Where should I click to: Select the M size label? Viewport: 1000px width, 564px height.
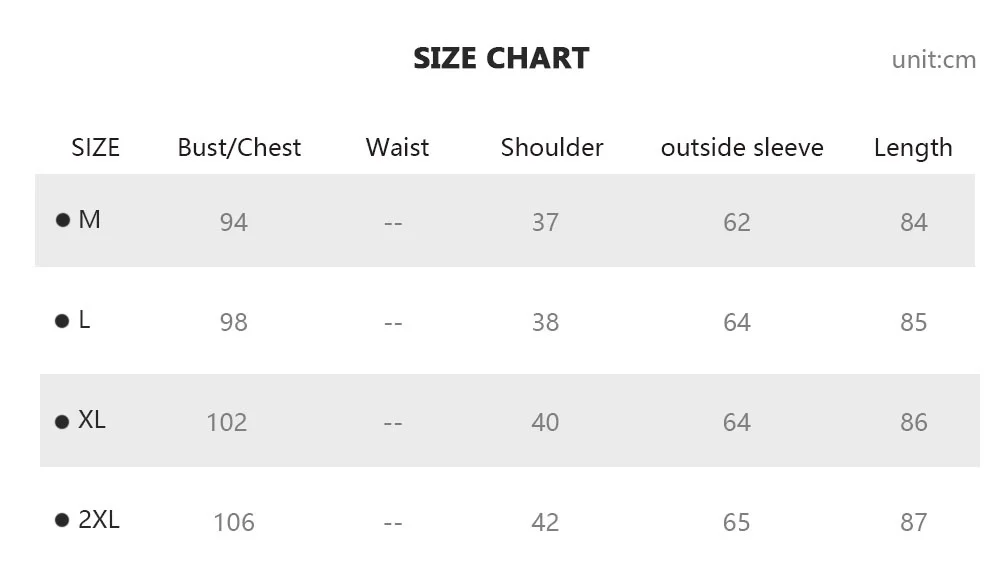click(89, 219)
